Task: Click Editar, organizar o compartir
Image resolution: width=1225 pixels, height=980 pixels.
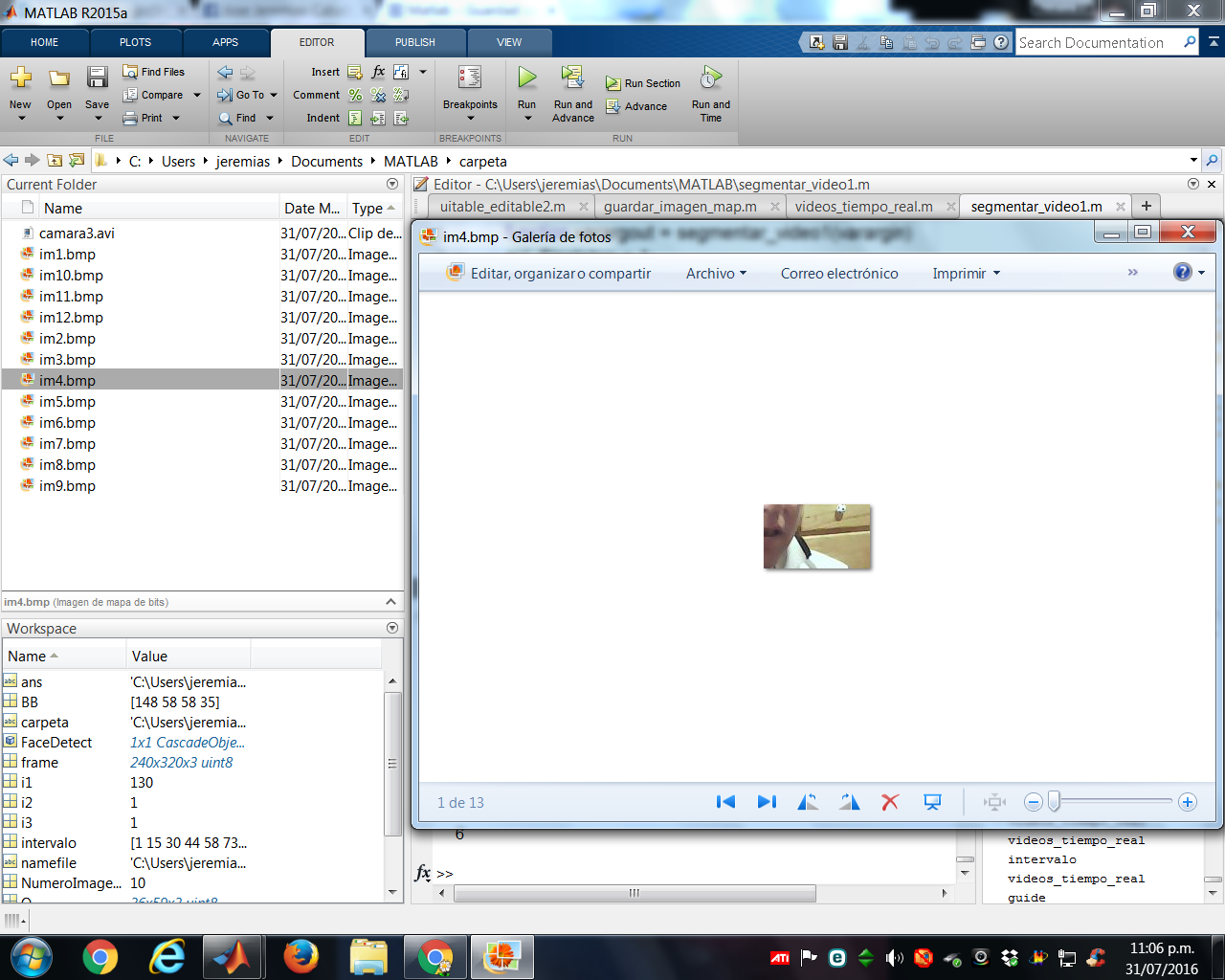Action: [x=549, y=274]
